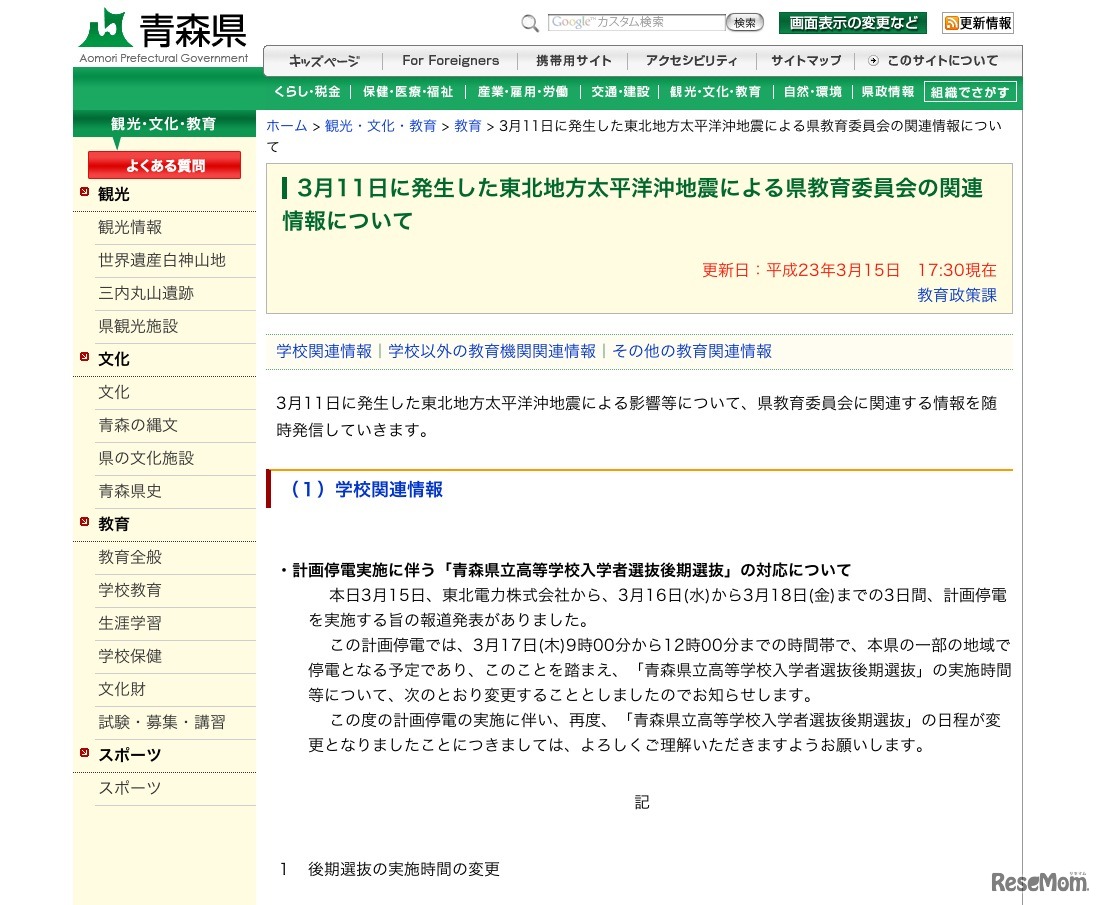Open the キッズページ menu item
This screenshot has height=905, width=1102.
tap(322, 60)
